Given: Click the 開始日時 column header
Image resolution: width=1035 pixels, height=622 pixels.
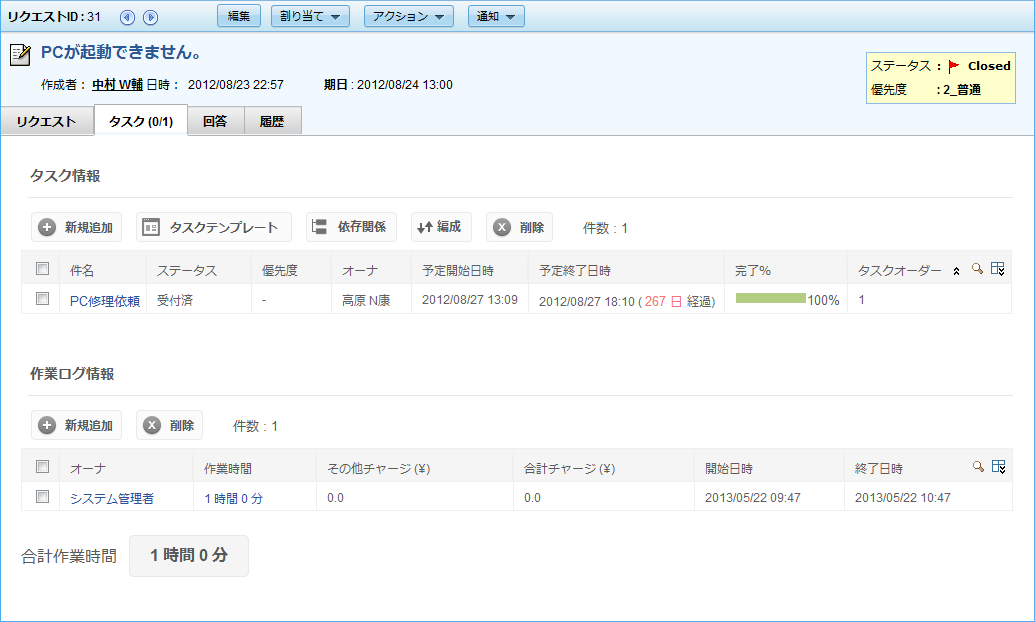Looking at the screenshot, I should tap(729, 469).
